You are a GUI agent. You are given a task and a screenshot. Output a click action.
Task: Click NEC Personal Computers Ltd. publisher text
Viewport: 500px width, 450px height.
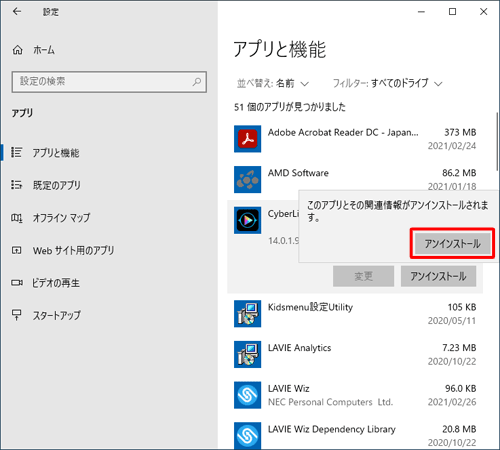[331, 402]
